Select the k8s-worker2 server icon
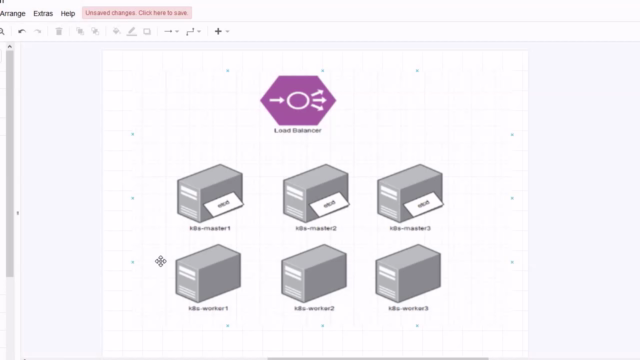The height and width of the screenshot is (360, 640). pyautogui.click(x=314, y=273)
